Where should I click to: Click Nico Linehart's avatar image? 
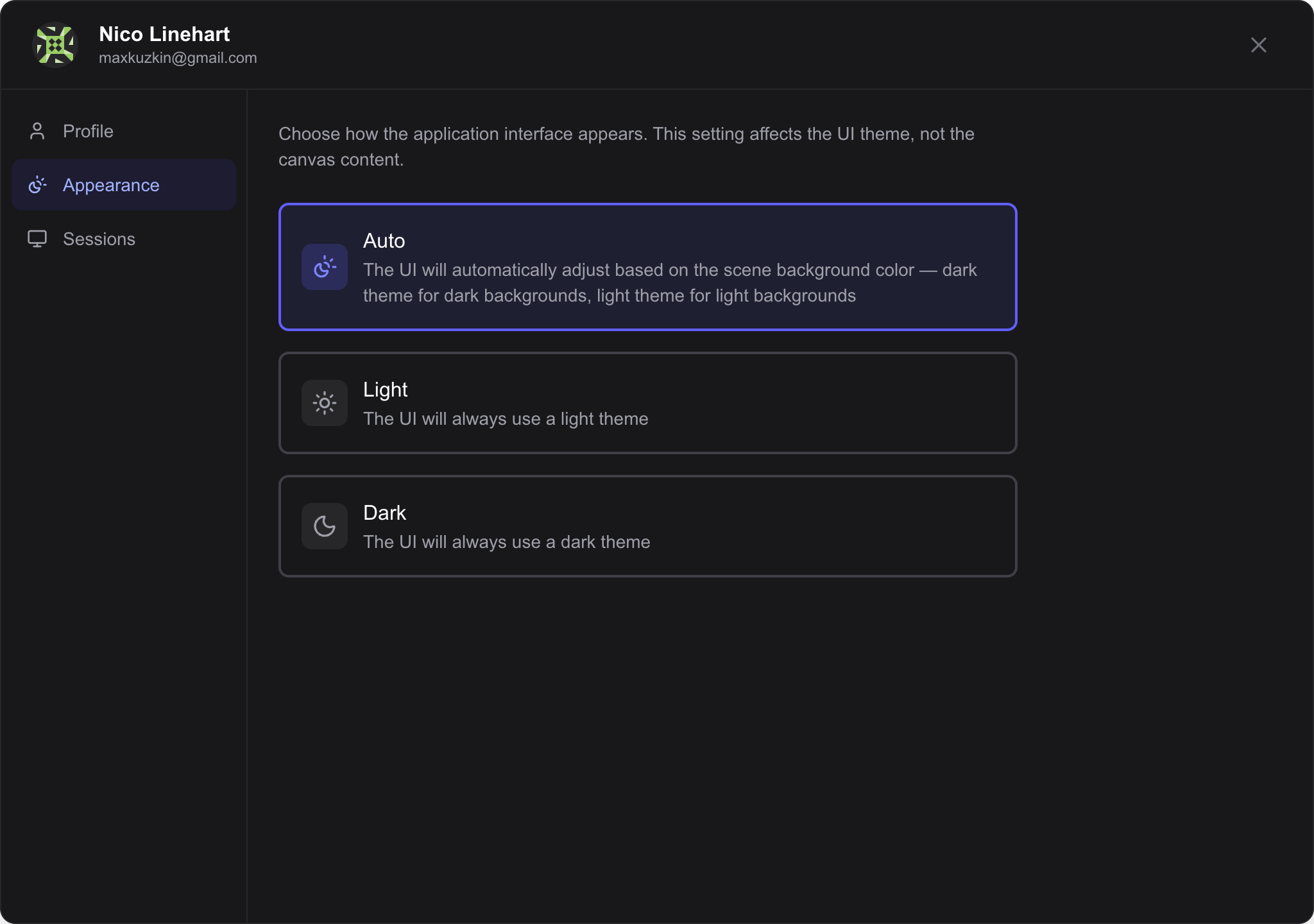[x=55, y=44]
